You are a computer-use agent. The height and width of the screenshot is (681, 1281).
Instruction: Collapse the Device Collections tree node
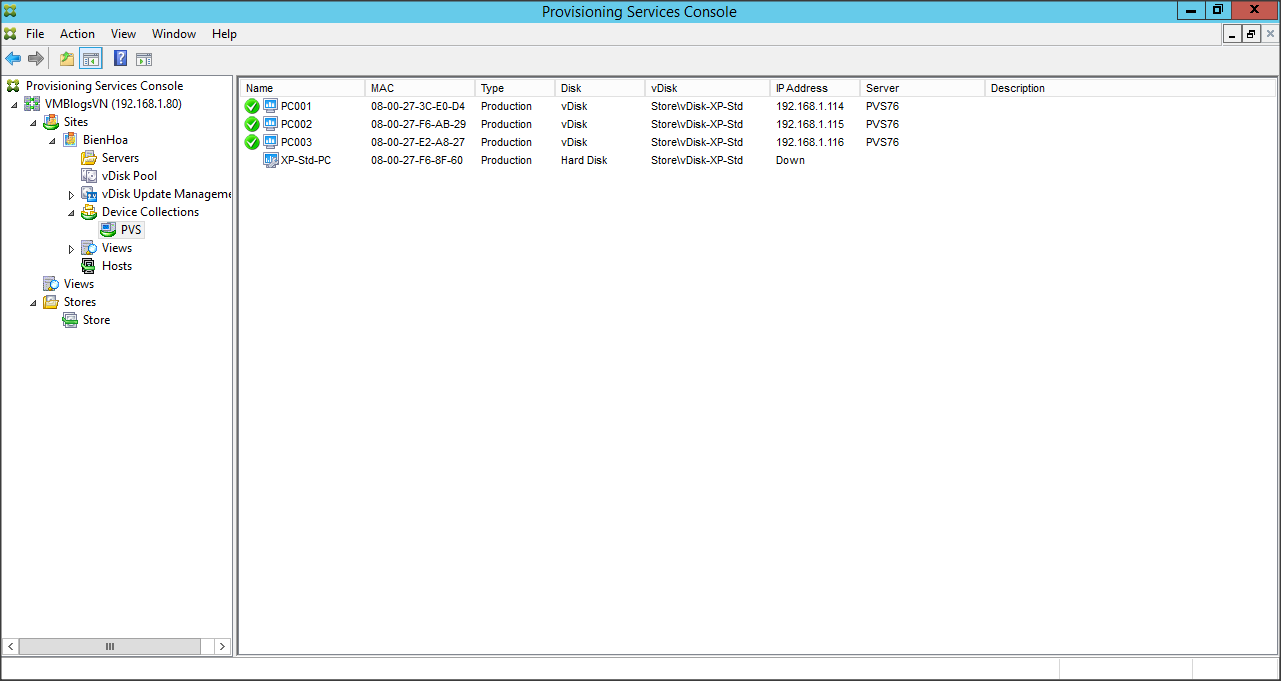pos(71,212)
